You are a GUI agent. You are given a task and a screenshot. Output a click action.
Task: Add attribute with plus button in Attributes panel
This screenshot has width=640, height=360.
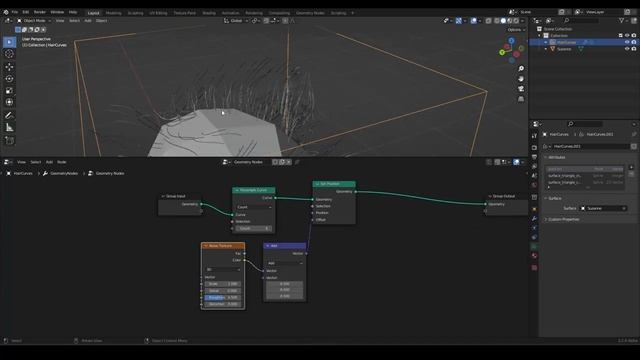[x=631, y=167]
